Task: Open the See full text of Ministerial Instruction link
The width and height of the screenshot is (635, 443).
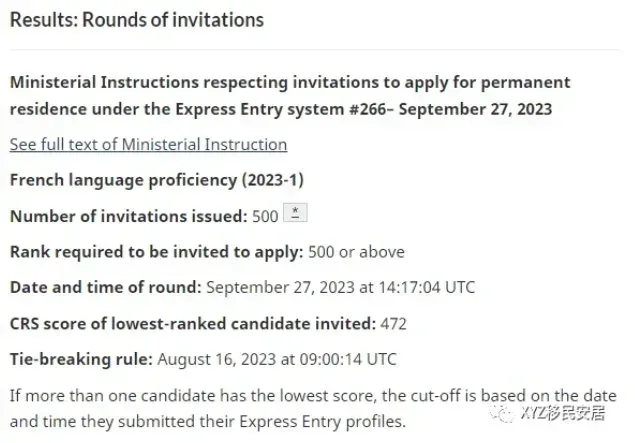Action: click(148, 145)
